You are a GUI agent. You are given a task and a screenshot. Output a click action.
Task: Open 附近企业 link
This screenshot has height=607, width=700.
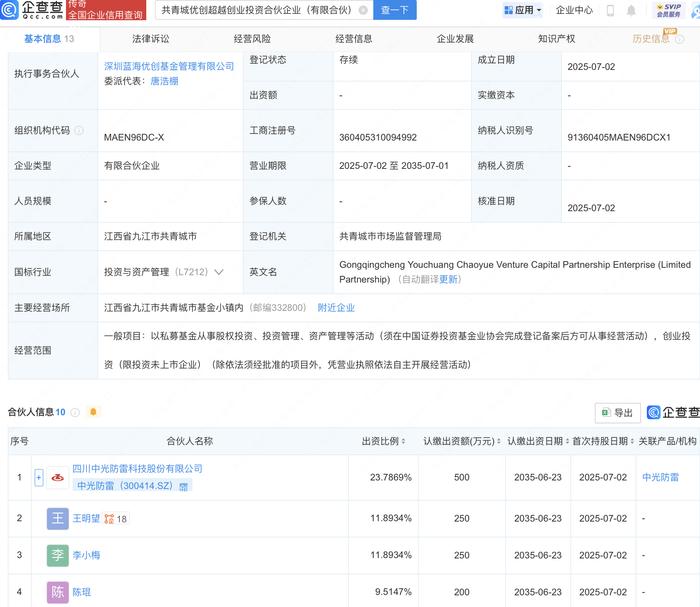[336, 308]
